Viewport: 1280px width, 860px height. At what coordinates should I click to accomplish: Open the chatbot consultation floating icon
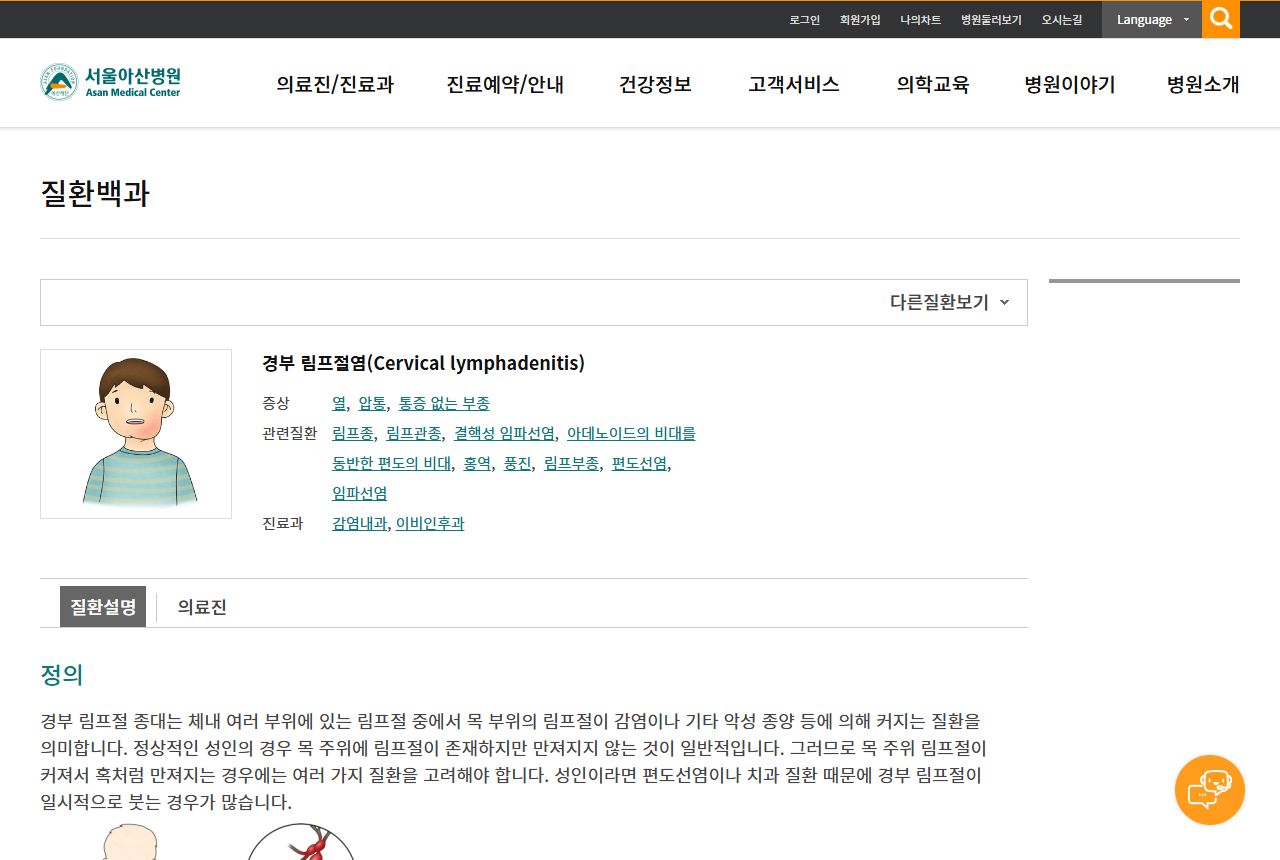click(x=1210, y=790)
